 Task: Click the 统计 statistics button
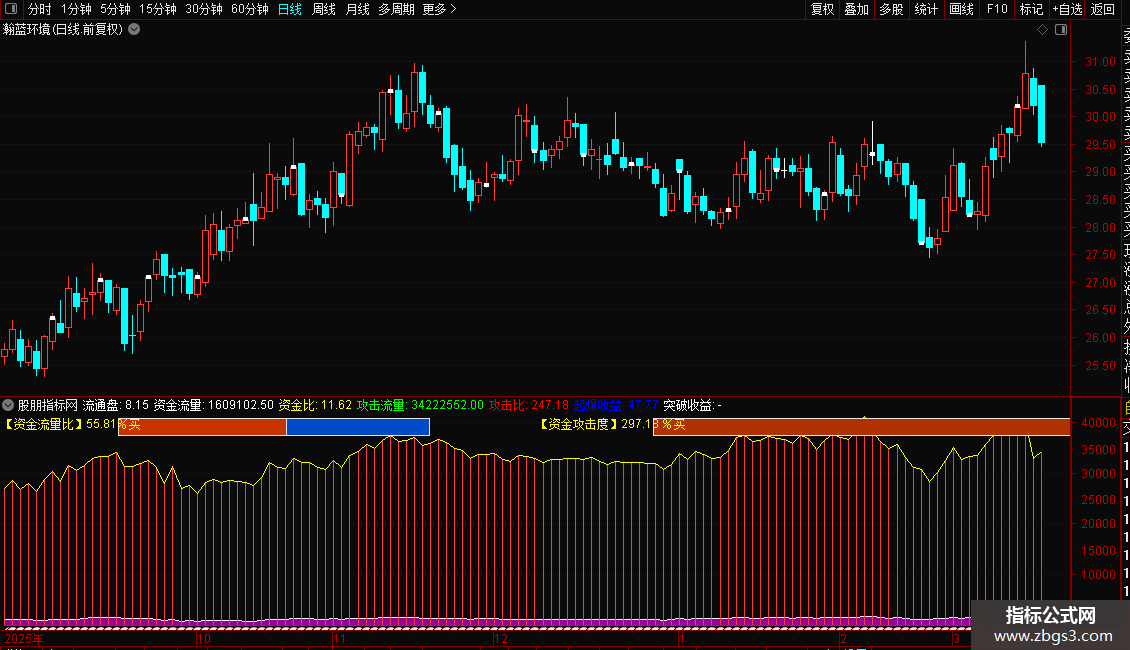(x=926, y=9)
